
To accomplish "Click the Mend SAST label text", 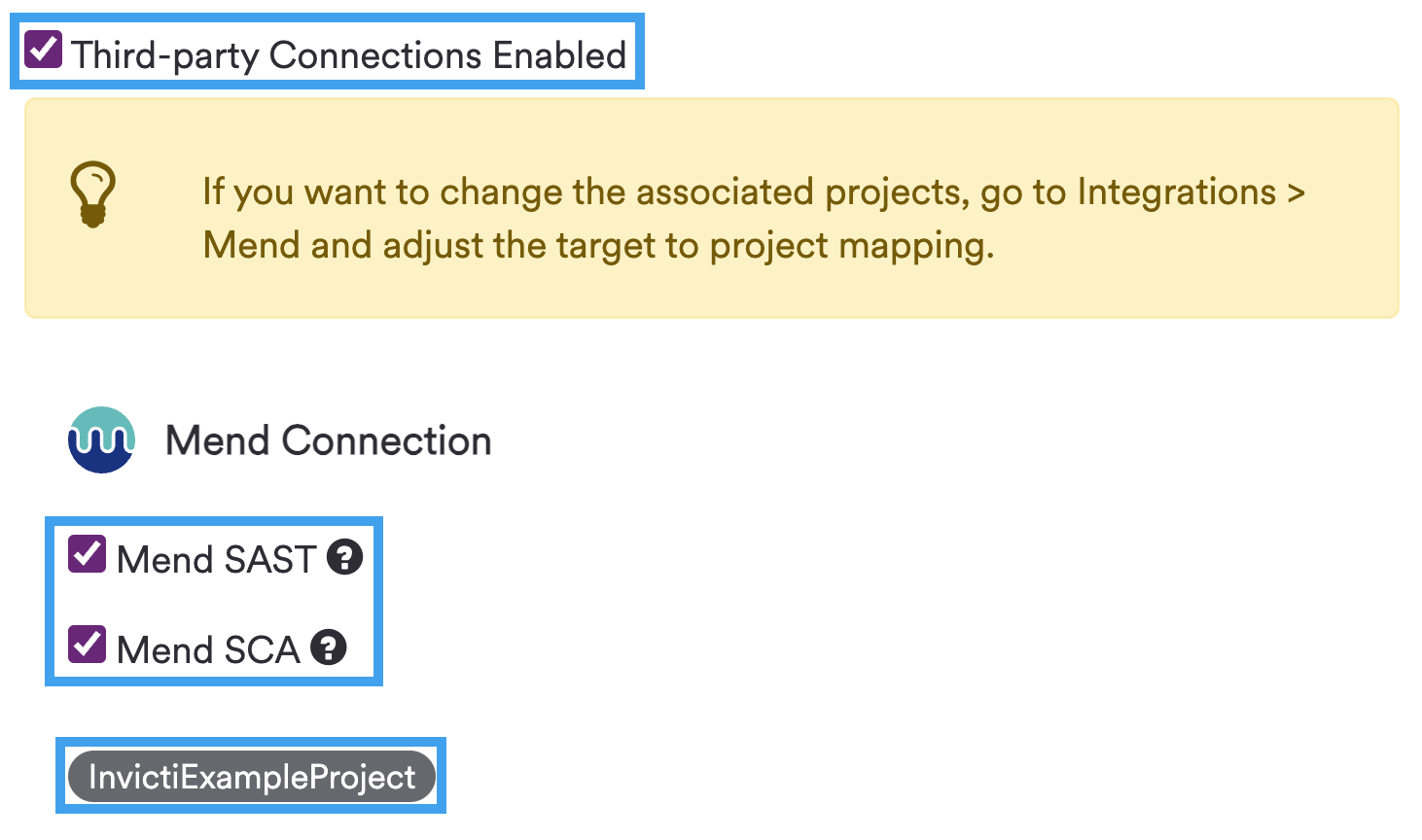I will [x=216, y=557].
